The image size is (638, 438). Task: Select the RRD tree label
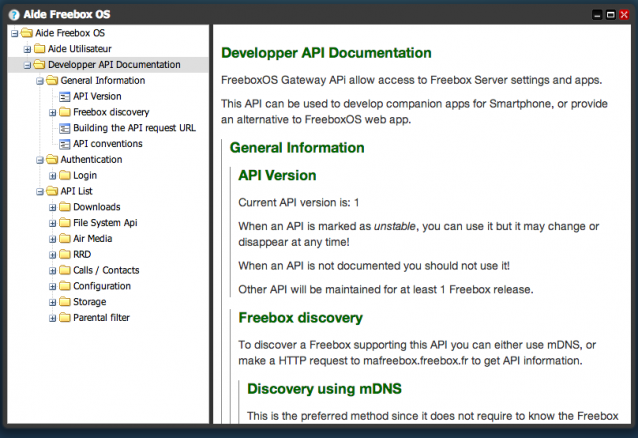(82, 254)
